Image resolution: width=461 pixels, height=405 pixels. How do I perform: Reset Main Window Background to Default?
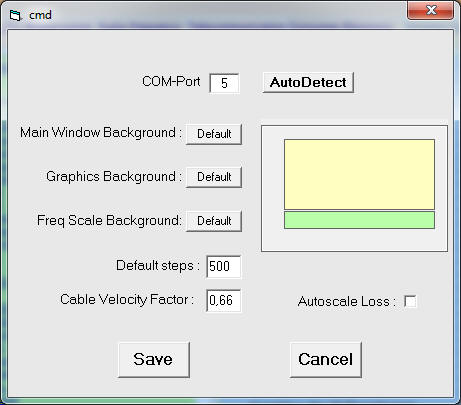pos(214,134)
